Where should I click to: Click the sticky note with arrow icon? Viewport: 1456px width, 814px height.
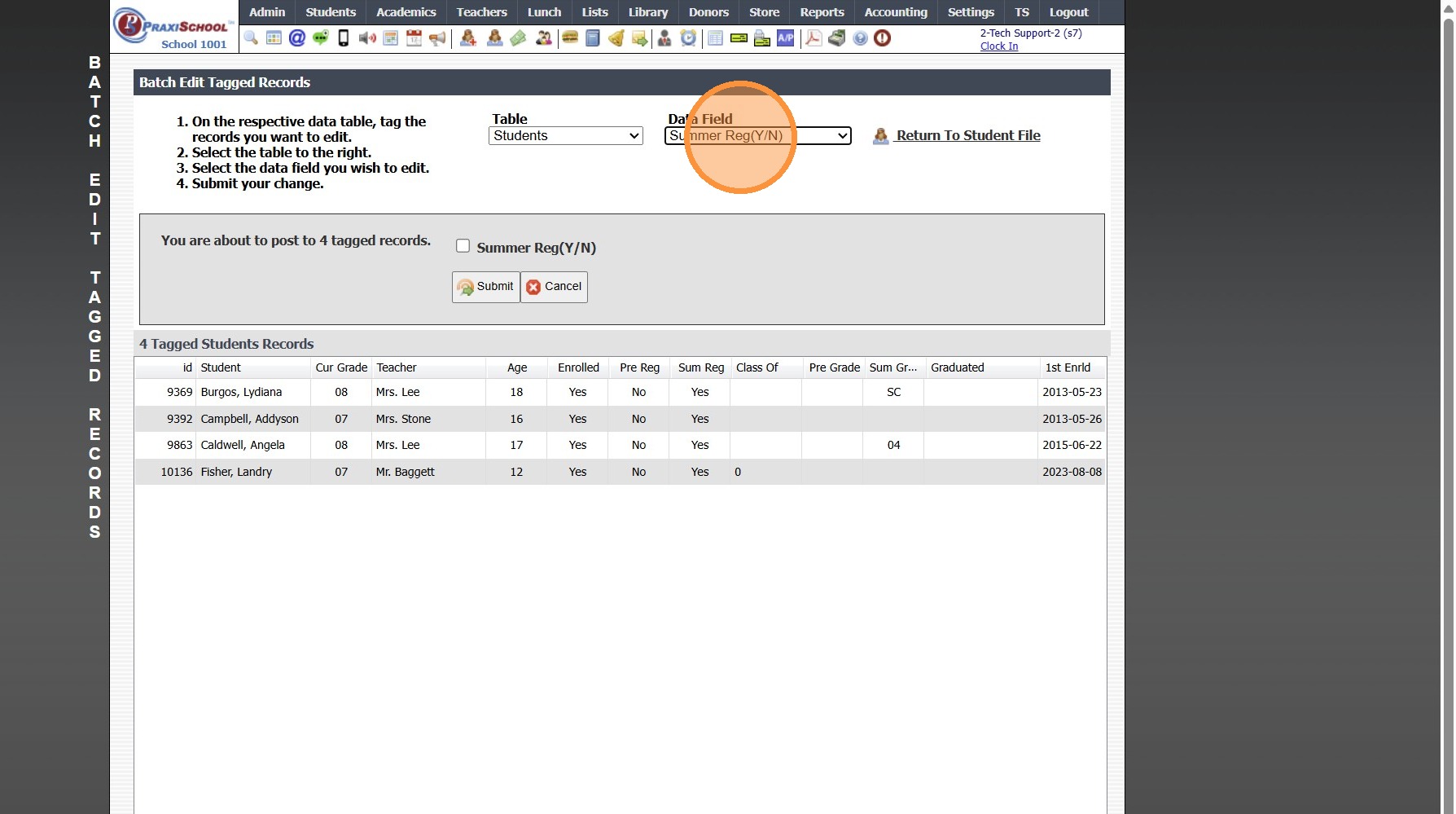pyautogui.click(x=640, y=38)
